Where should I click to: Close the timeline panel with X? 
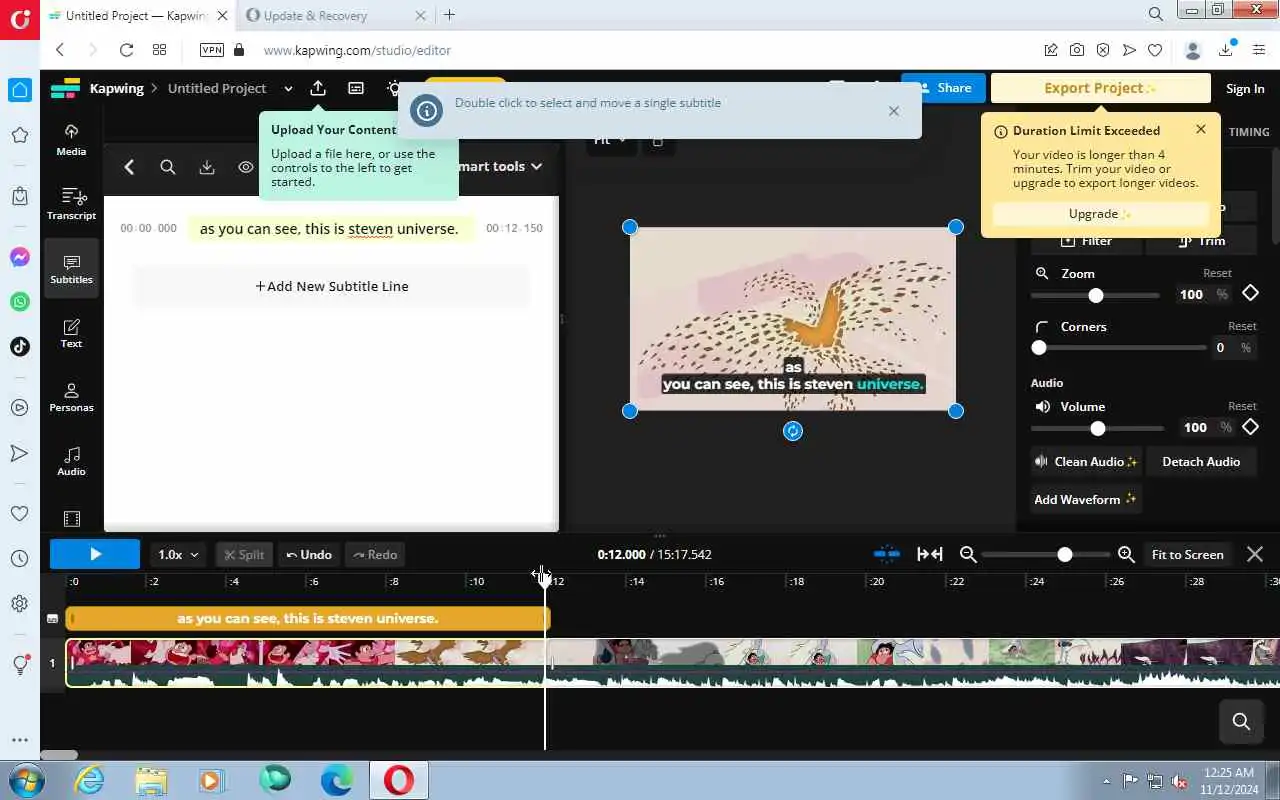1255,554
